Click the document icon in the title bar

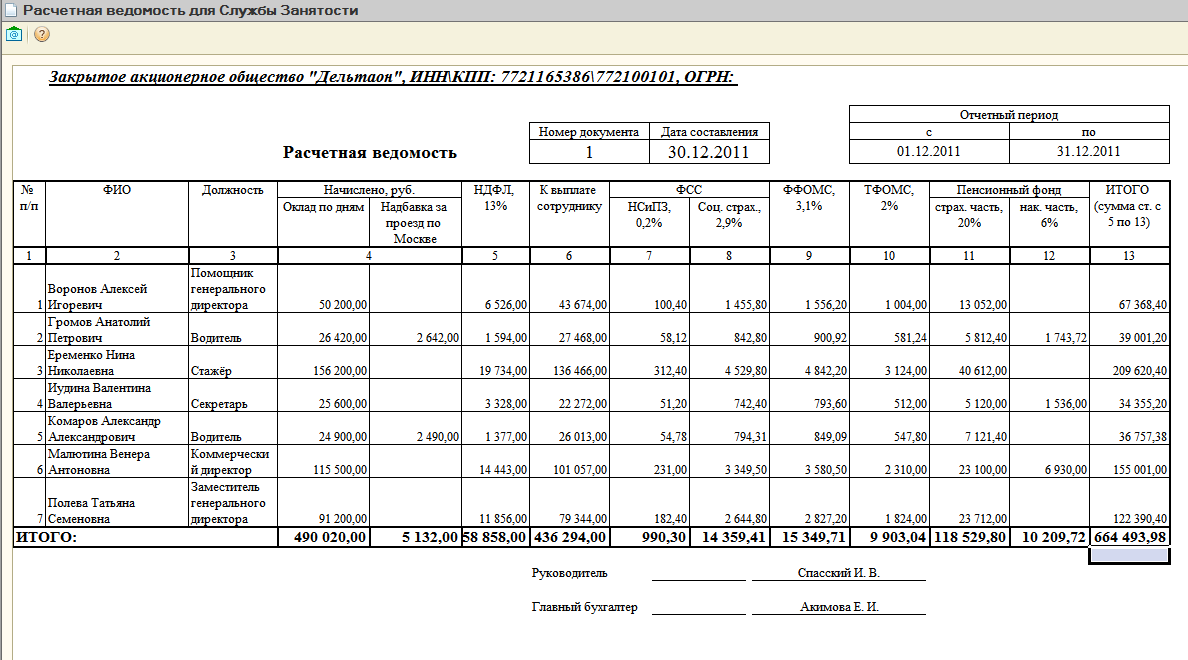pos(11,11)
